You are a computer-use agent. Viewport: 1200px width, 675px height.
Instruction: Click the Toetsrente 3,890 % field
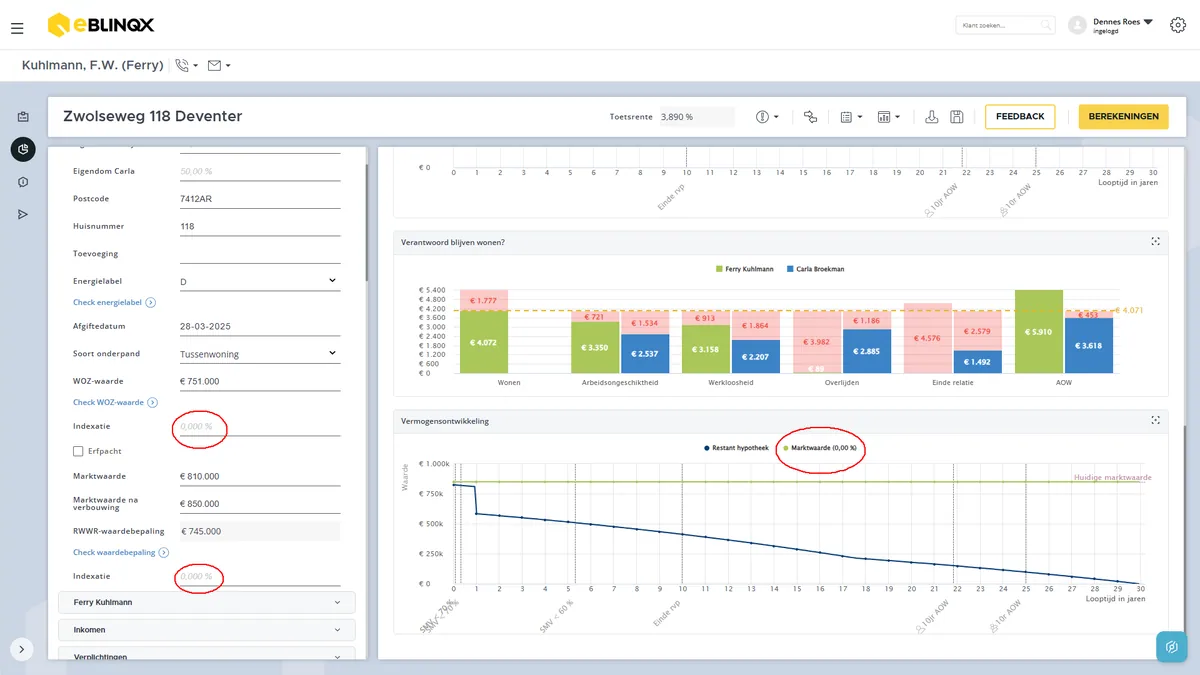tap(696, 117)
